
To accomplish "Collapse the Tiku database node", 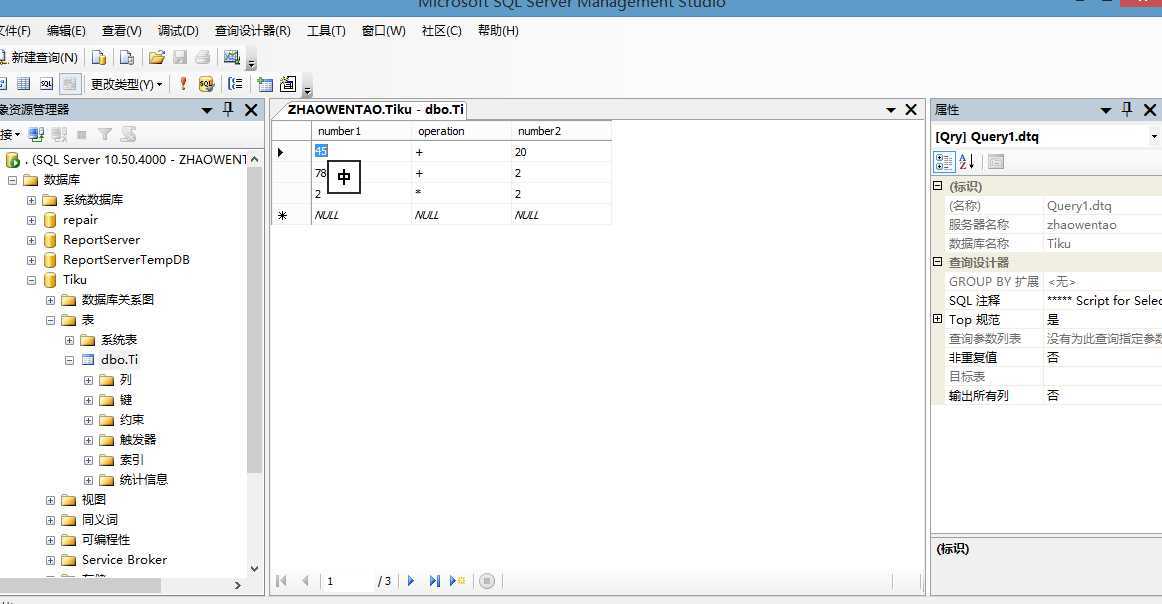I will click(31, 280).
